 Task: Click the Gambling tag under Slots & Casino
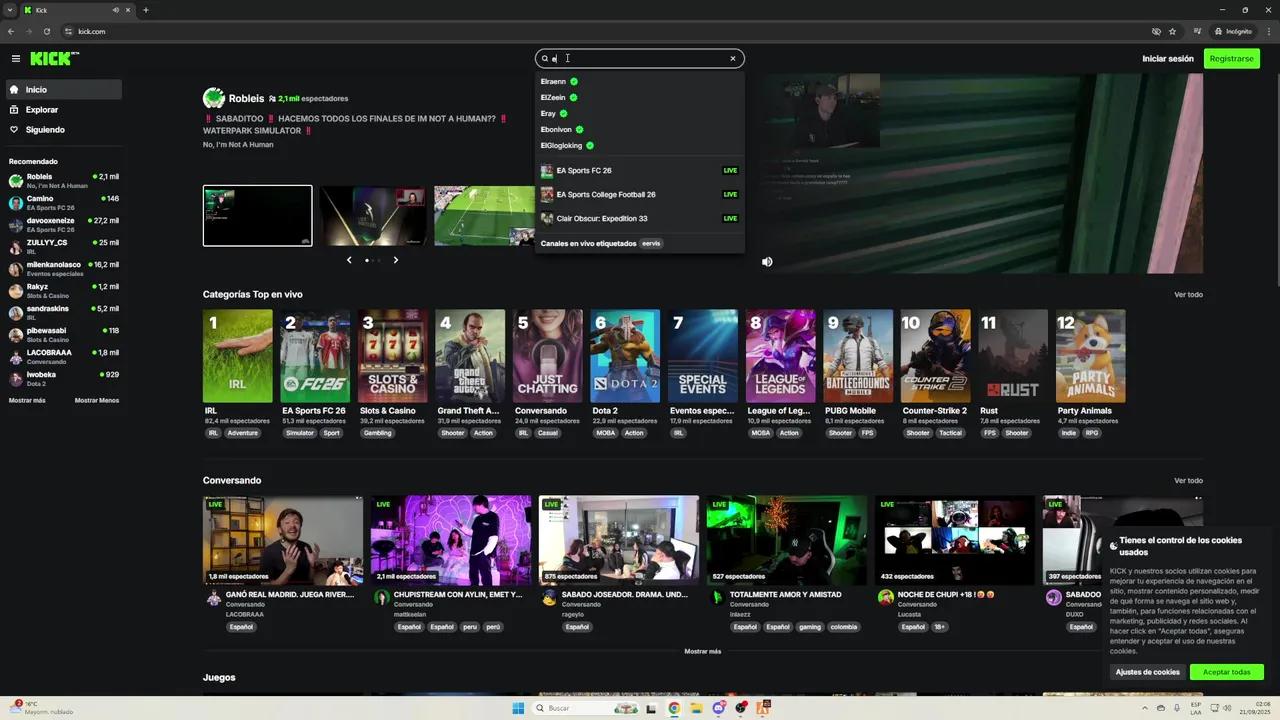pyautogui.click(x=378, y=433)
